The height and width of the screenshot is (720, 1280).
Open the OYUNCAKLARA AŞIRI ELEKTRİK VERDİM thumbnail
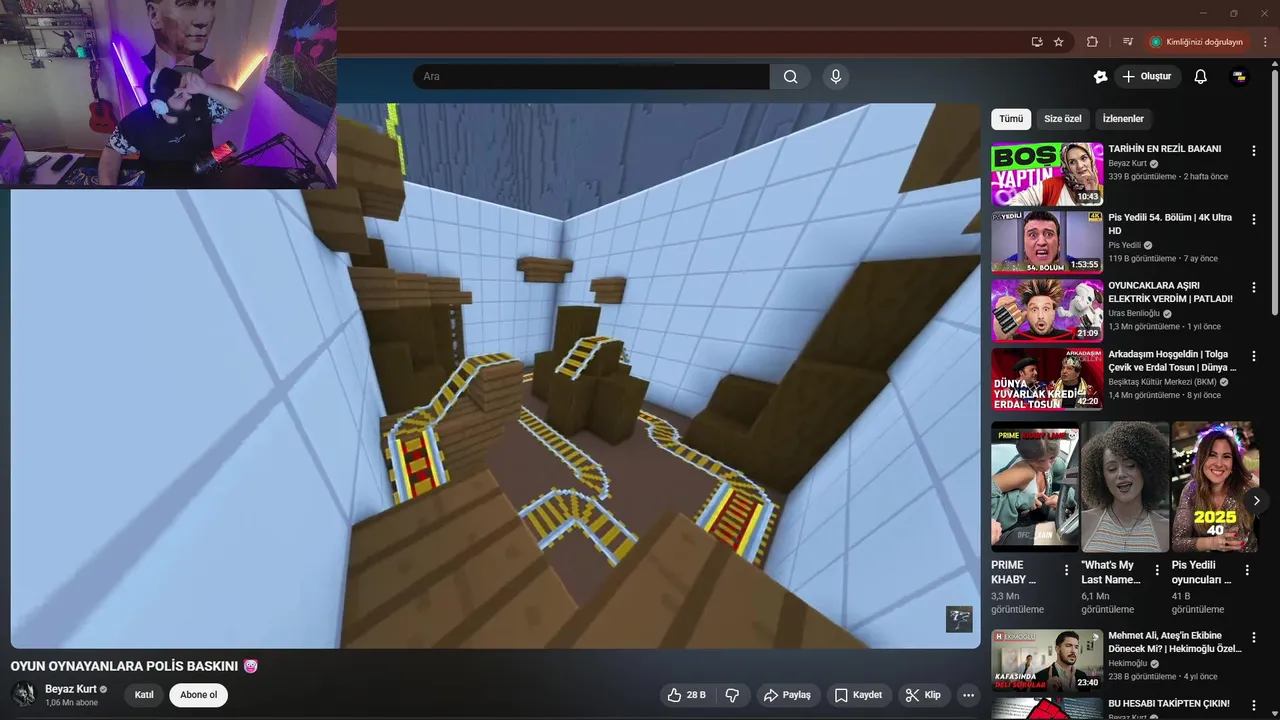click(x=1047, y=310)
